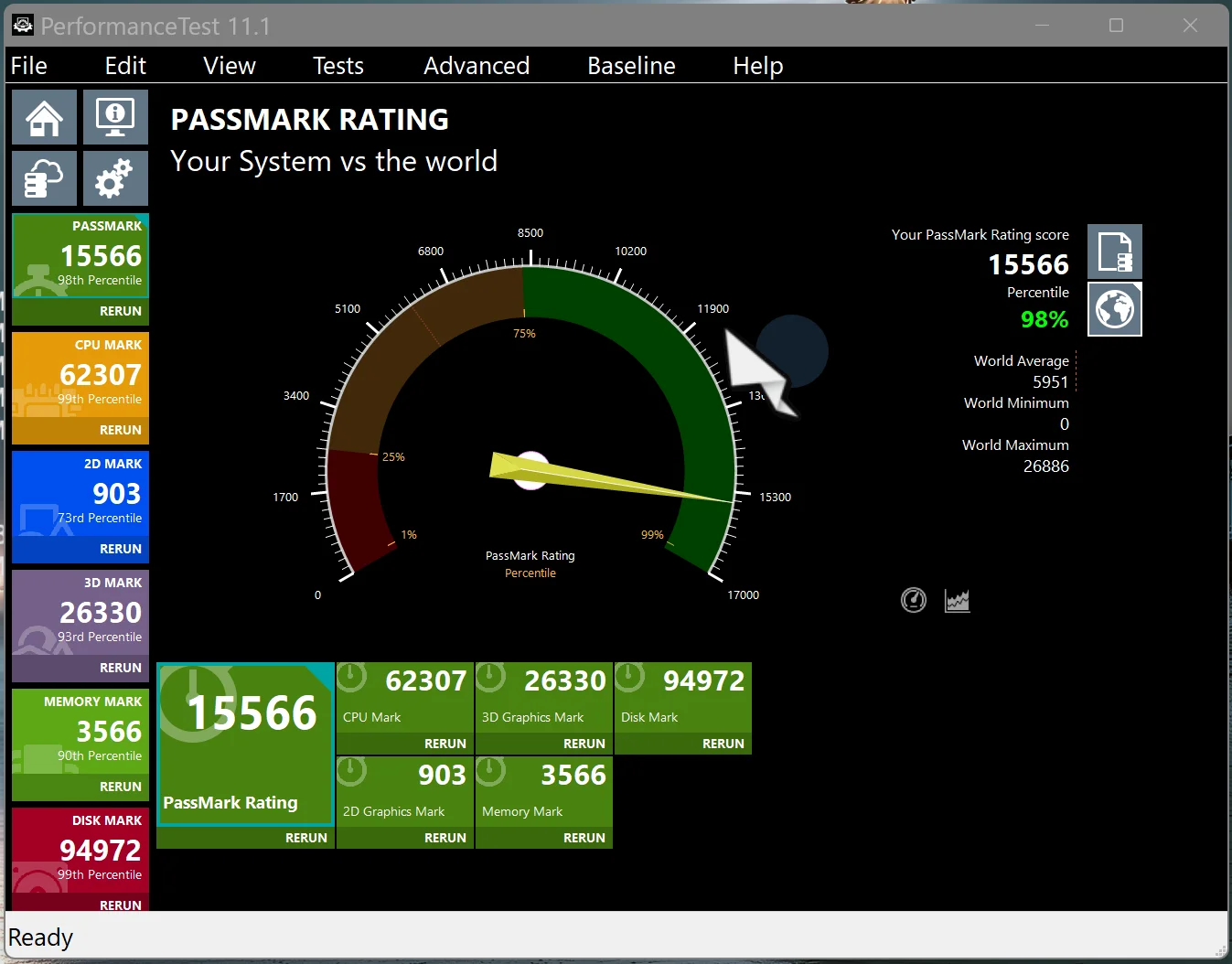This screenshot has height=964, width=1232.
Task: Click the save results document icon
Action: pos(1115,252)
